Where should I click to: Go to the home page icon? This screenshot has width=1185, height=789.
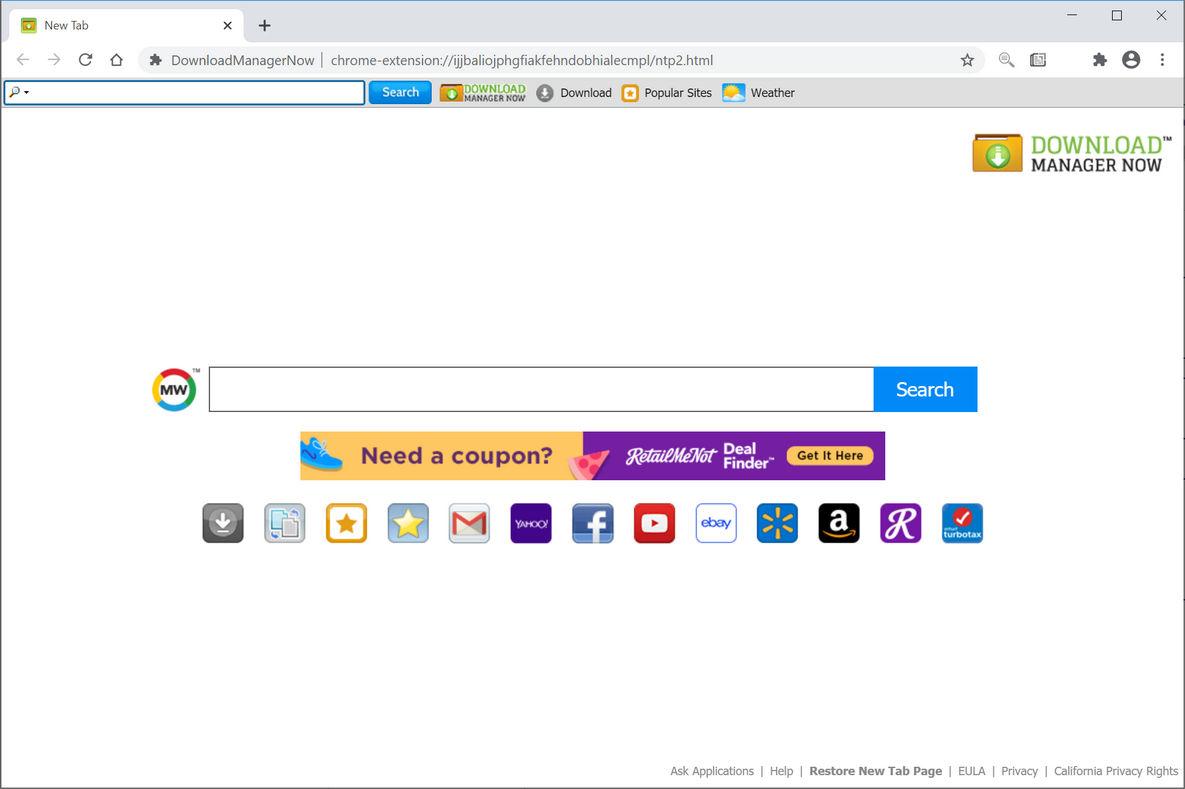116,60
